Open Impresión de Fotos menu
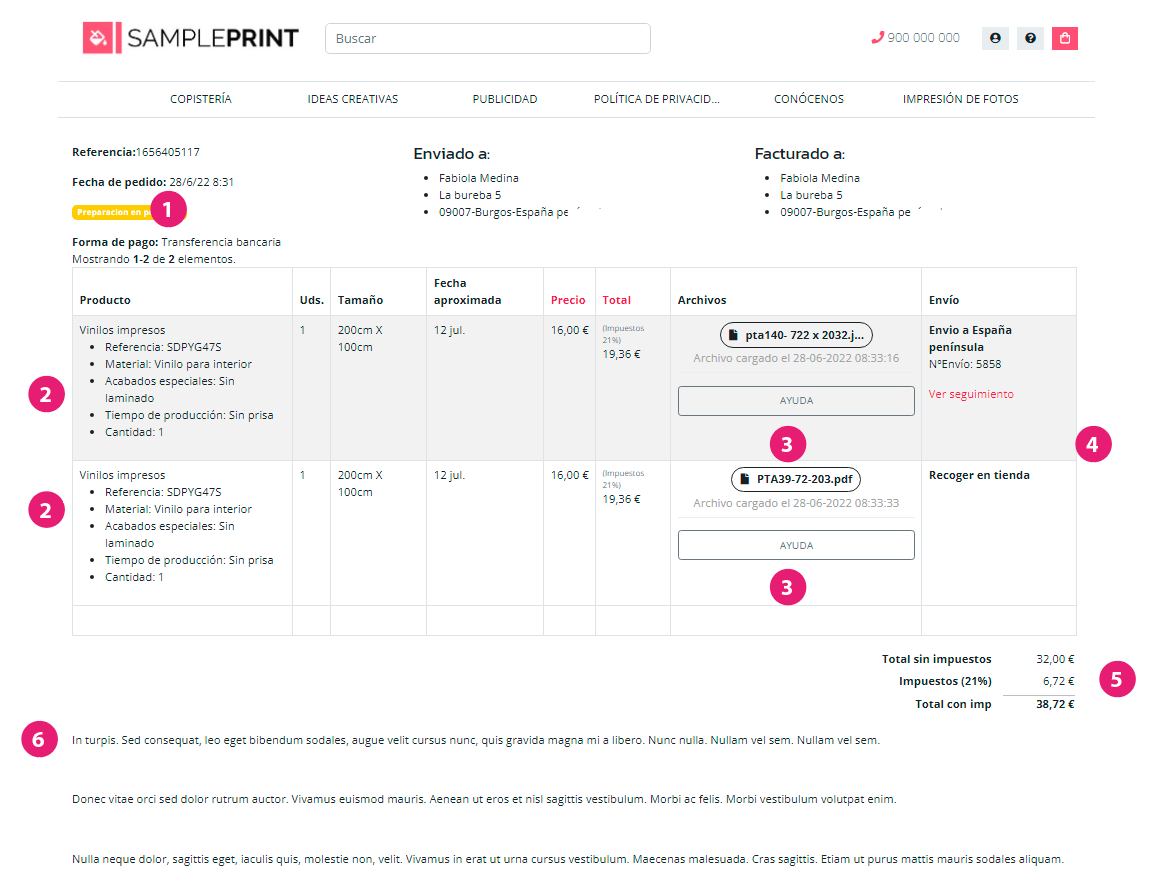This screenshot has height=873, width=1151. 960,99
